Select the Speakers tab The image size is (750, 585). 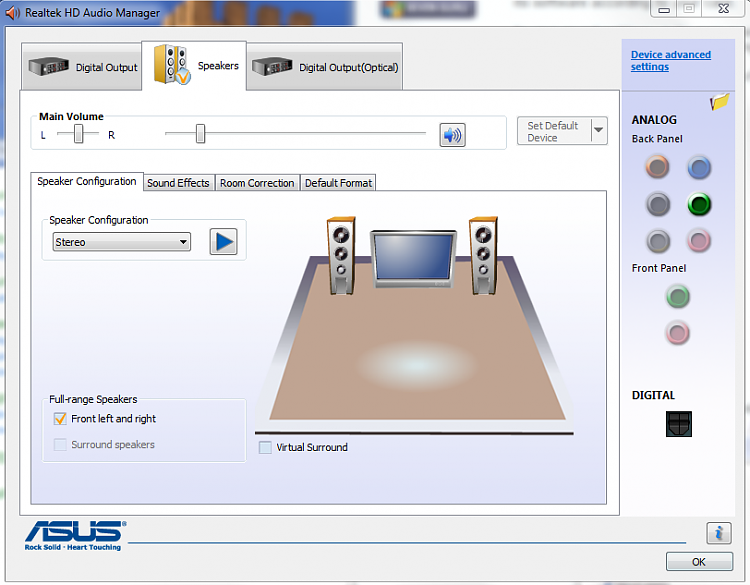[x=194, y=66]
